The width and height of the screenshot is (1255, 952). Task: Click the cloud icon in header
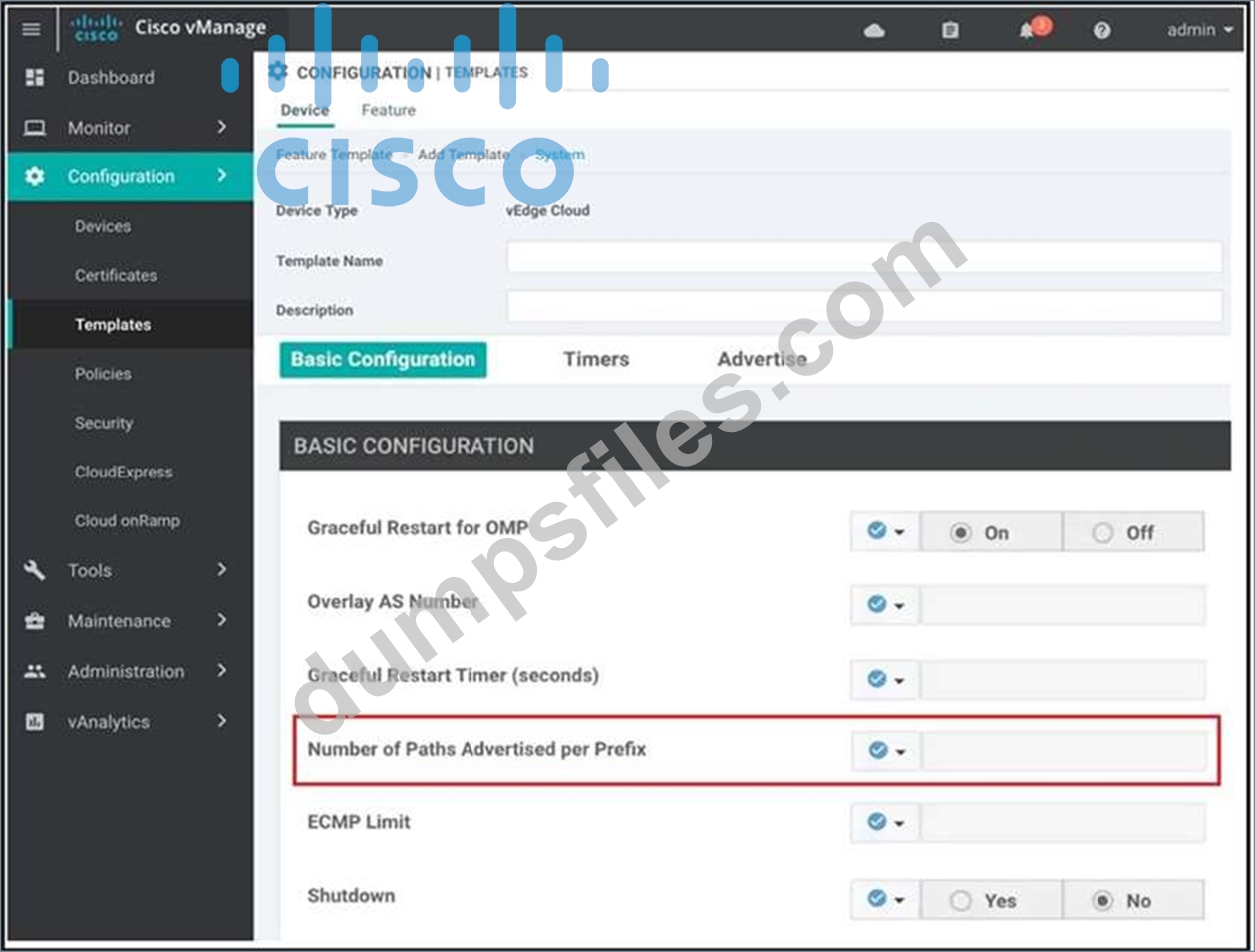coord(874,30)
